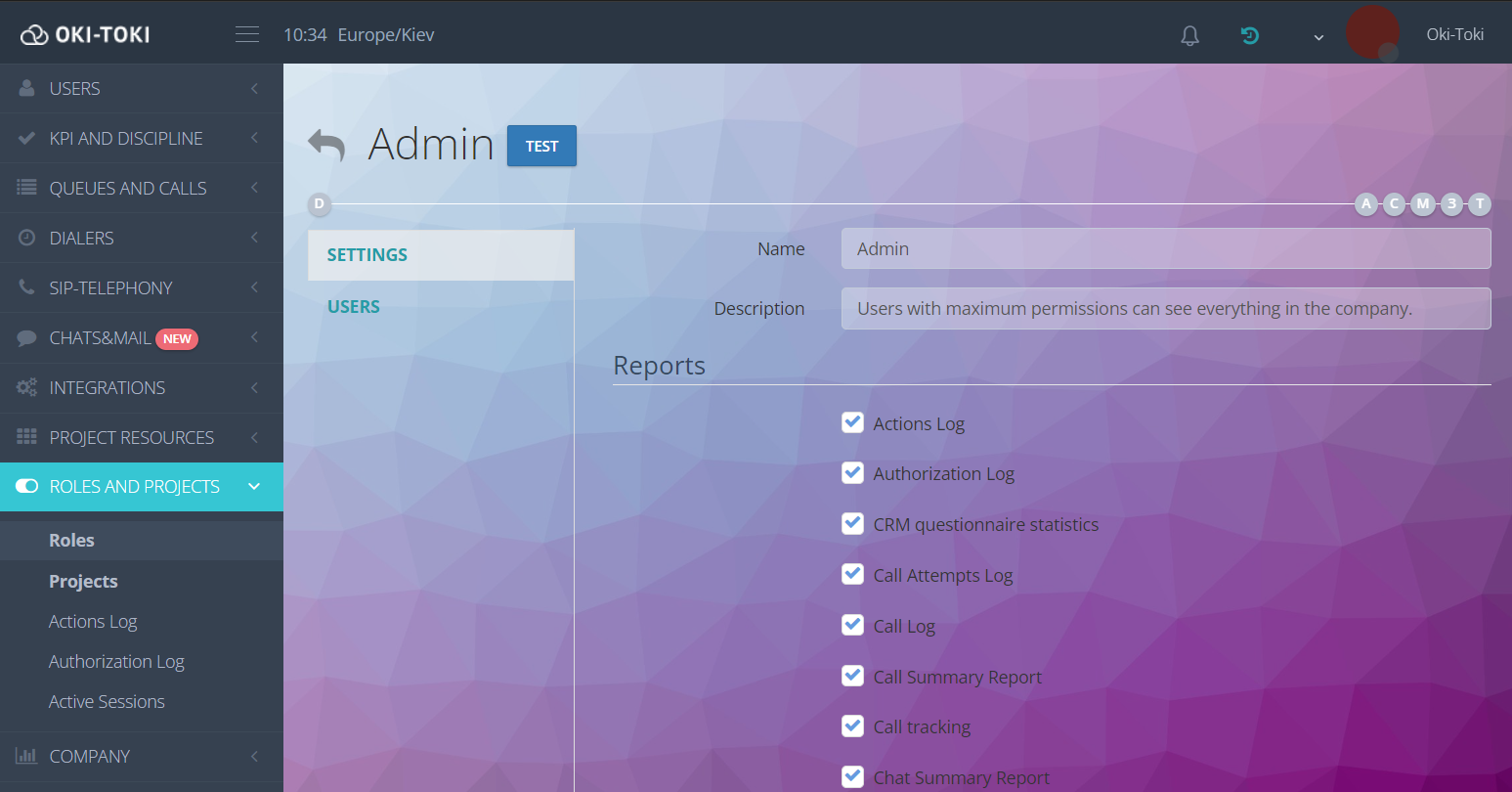Screen dimensions: 1512x792
Task: Open the notifications bell
Action: [x=1189, y=36]
